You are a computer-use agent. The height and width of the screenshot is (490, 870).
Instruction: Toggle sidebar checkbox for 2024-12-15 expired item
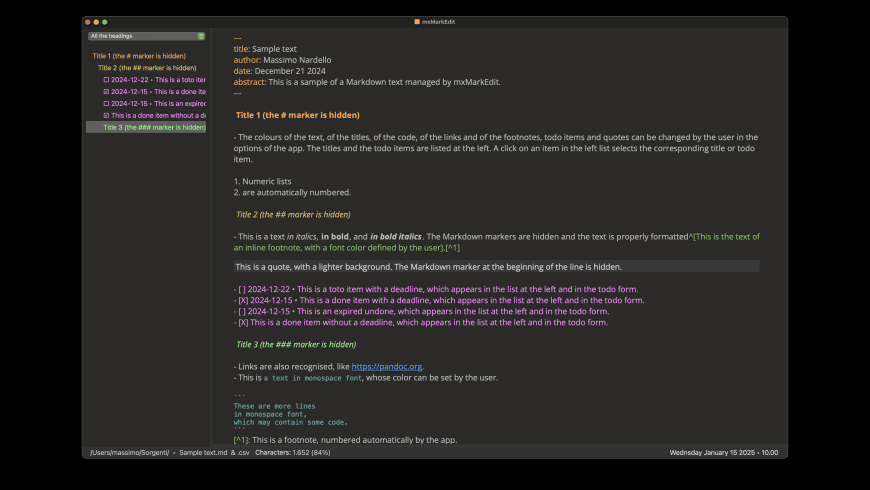pos(107,104)
